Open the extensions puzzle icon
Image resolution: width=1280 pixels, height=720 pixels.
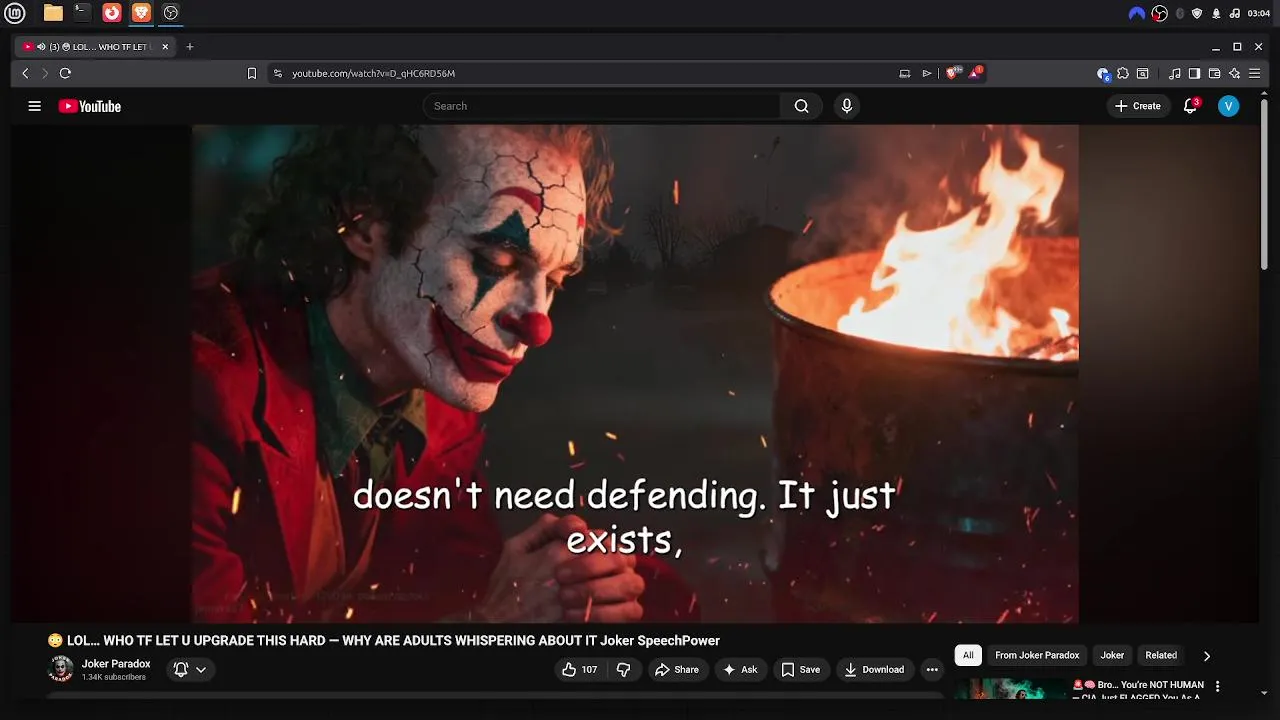pyautogui.click(x=1123, y=73)
